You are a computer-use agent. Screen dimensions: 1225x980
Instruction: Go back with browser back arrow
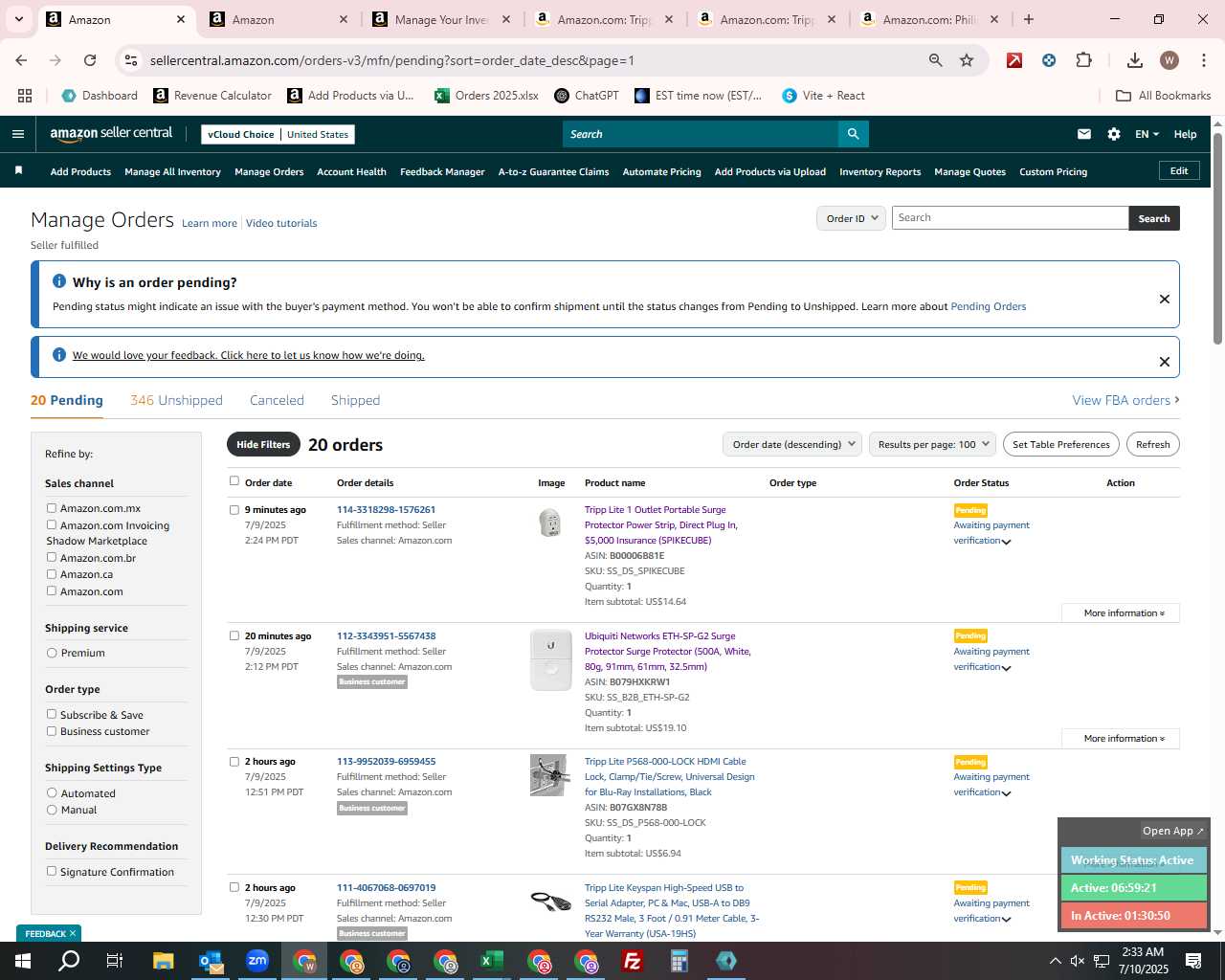[21, 60]
